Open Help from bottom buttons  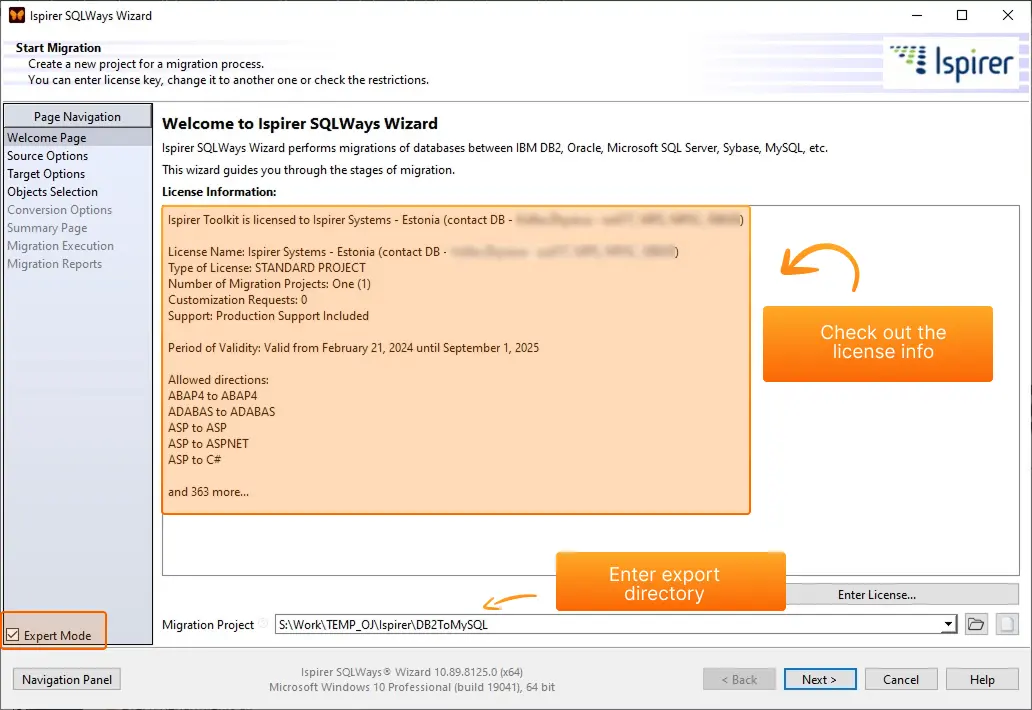(x=982, y=679)
